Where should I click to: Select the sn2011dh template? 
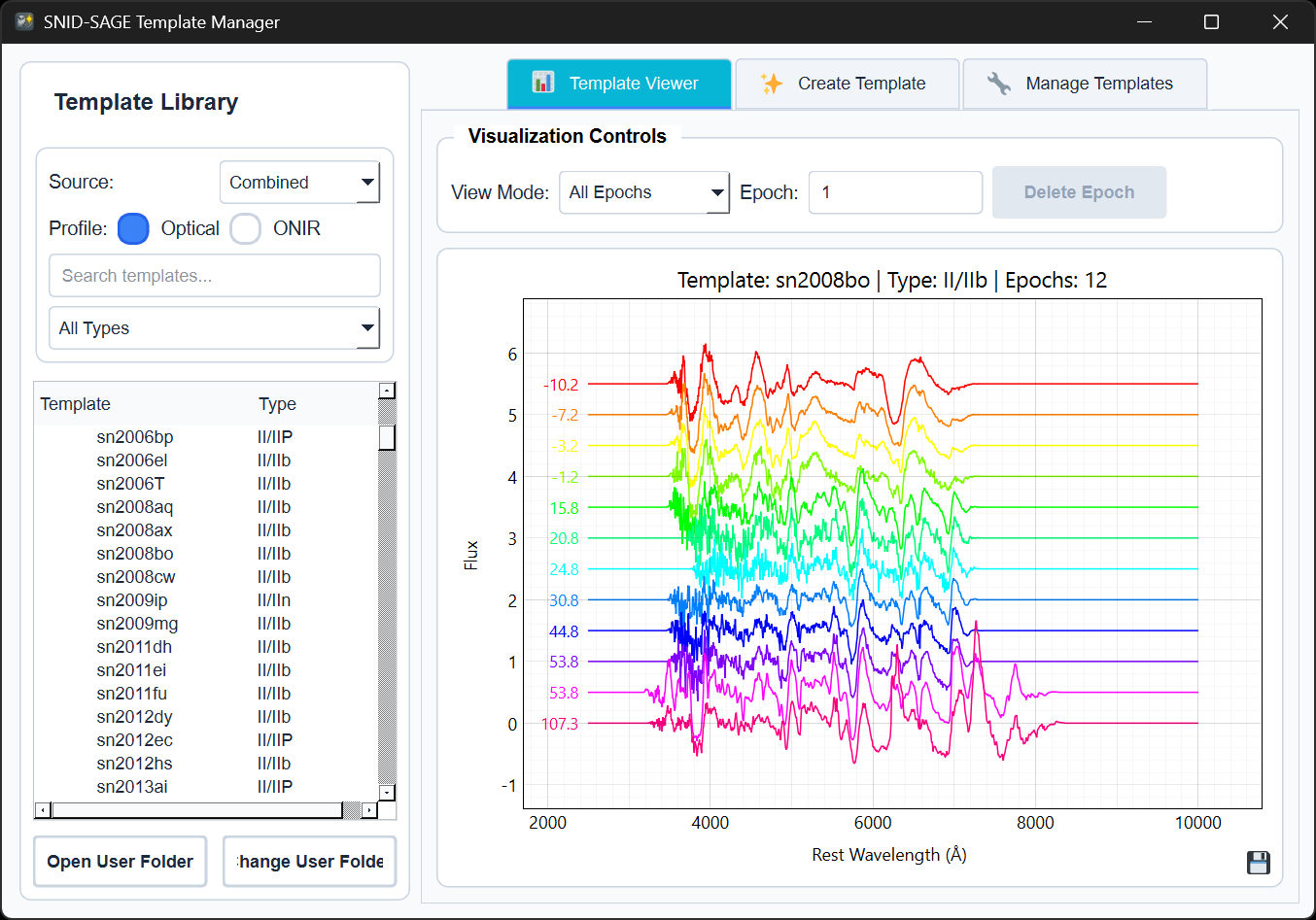(x=131, y=646)
